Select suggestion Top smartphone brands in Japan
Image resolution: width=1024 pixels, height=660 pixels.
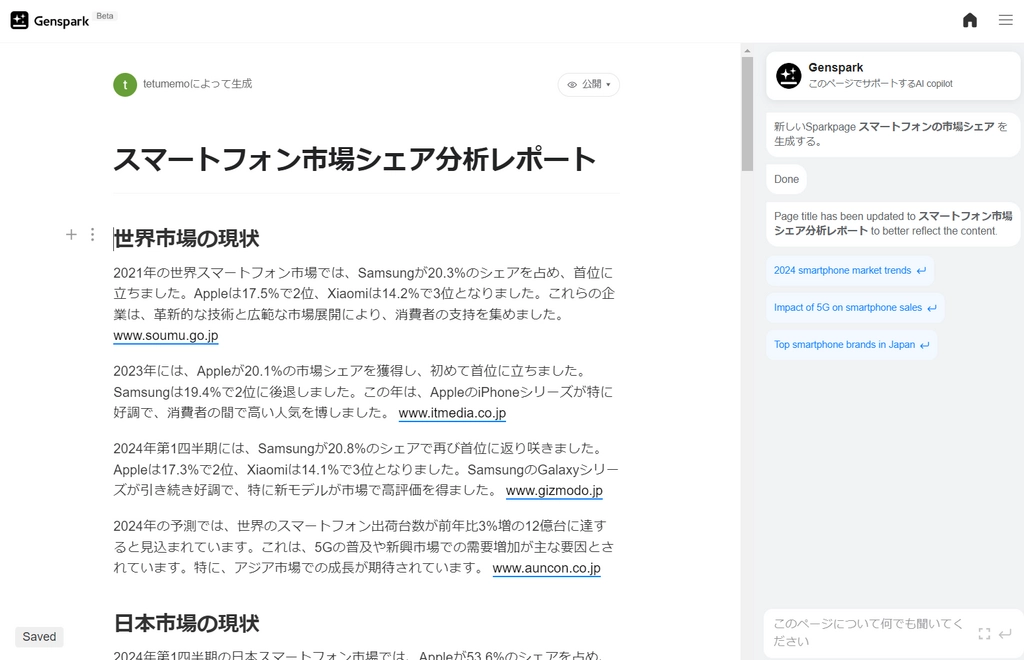[x=852, y=345]
